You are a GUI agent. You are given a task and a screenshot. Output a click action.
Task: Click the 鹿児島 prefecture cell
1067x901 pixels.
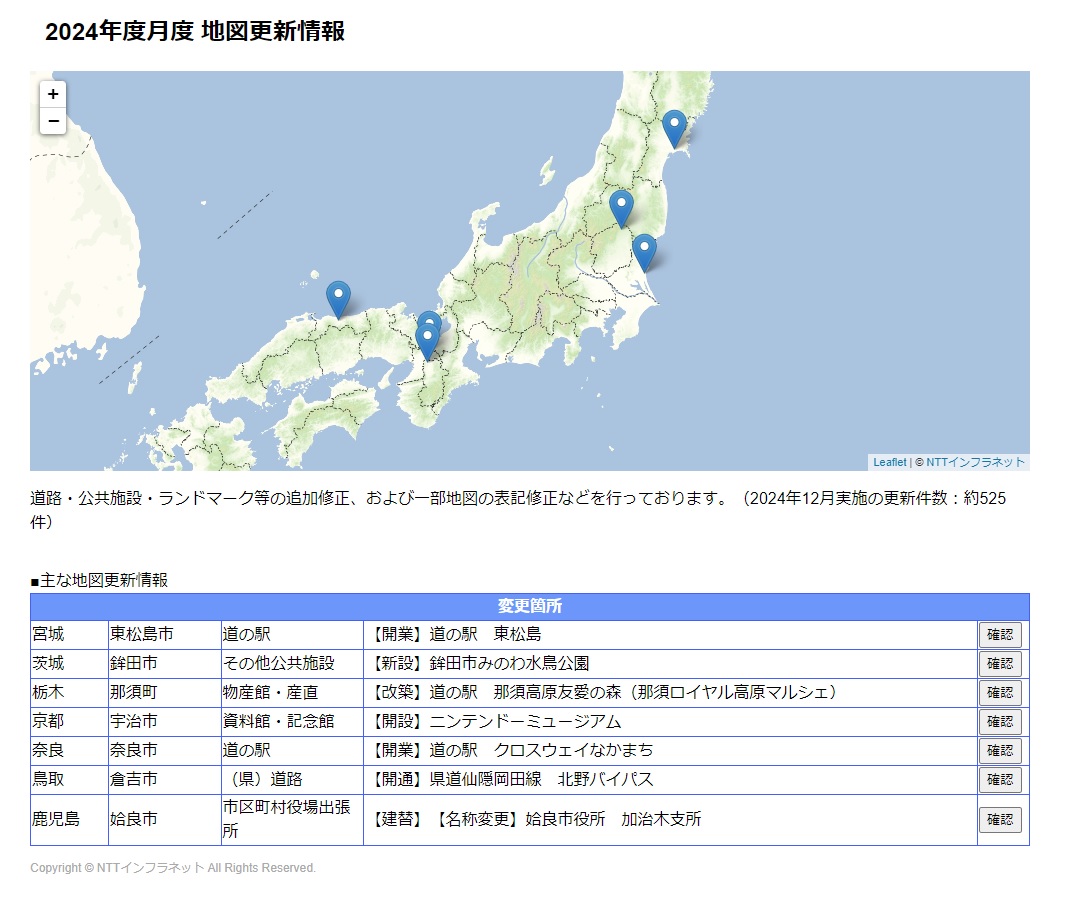69,819
